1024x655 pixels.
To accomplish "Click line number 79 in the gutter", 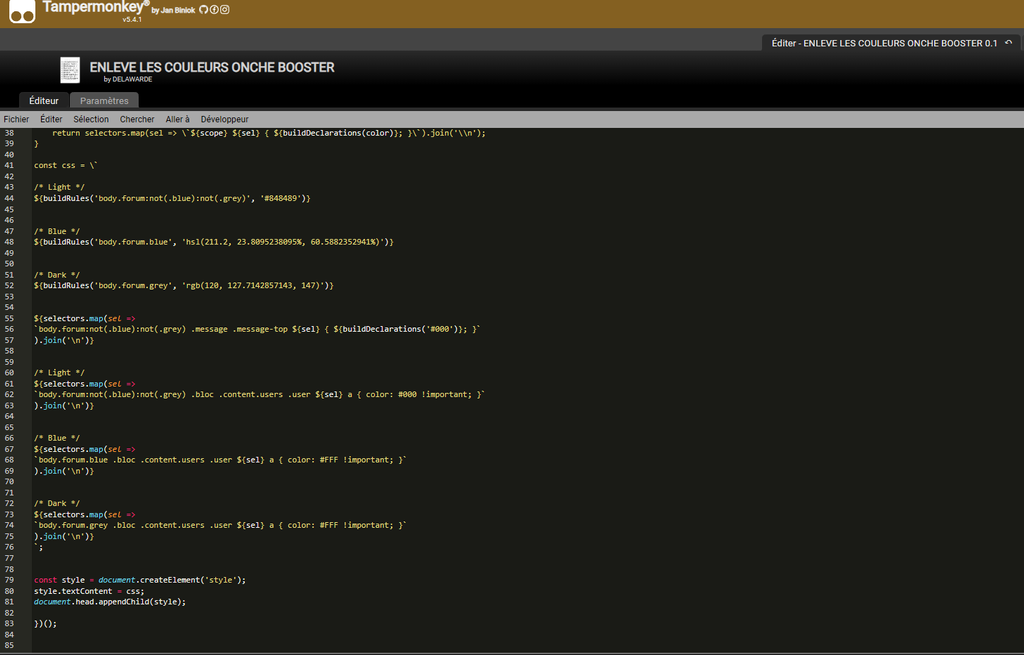I will pyautogui.click(x=9, y=580).
